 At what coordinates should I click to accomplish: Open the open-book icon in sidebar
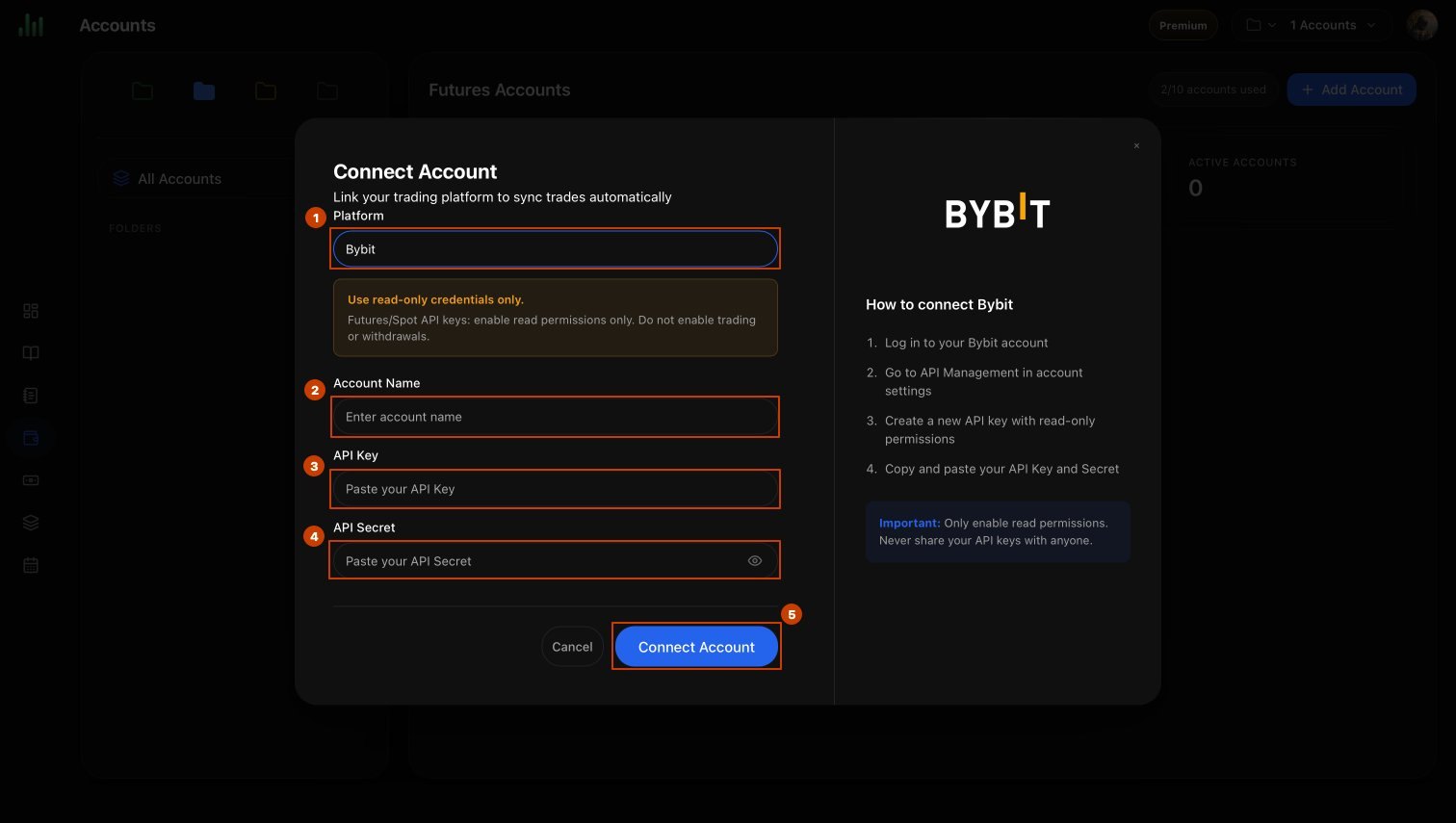pyautogui.click(x=31, y=353)
